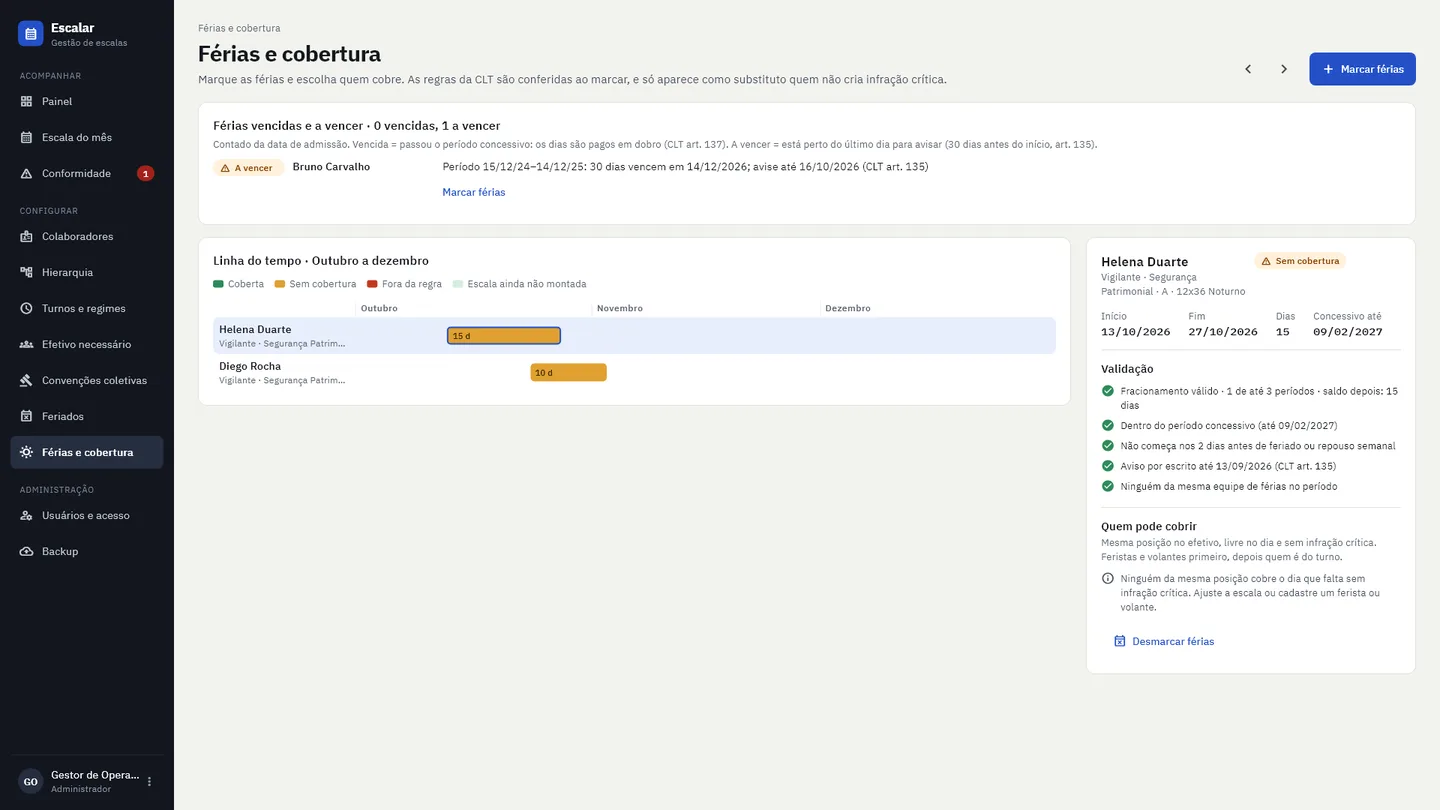Click the Turnos e regimes clock icon
The image size is (1440, 810).
tap(27, 308)
